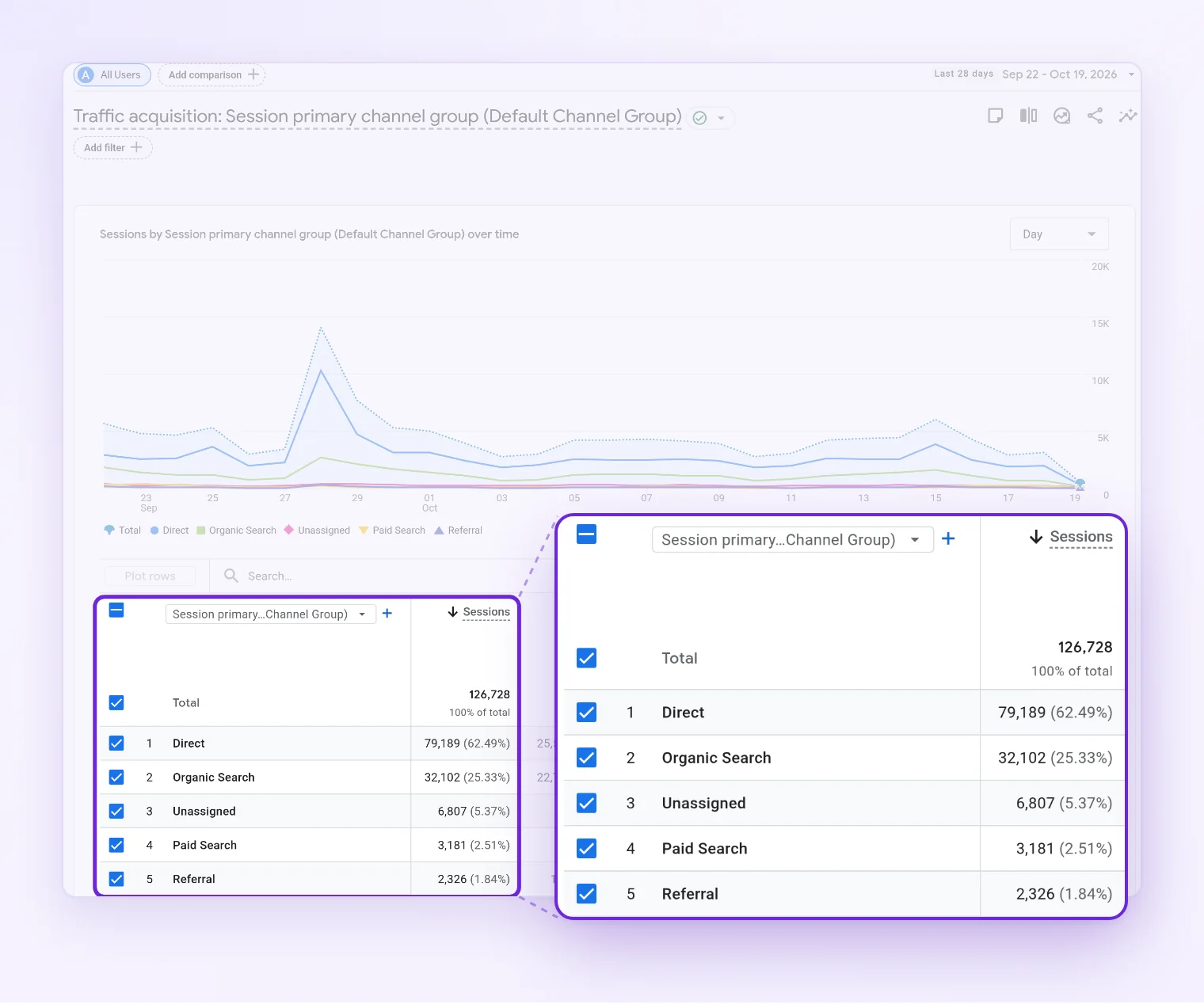1204x1004 pixels.
Task: Expand the caret next to report status icon
Action: click(x=721, y=118)
